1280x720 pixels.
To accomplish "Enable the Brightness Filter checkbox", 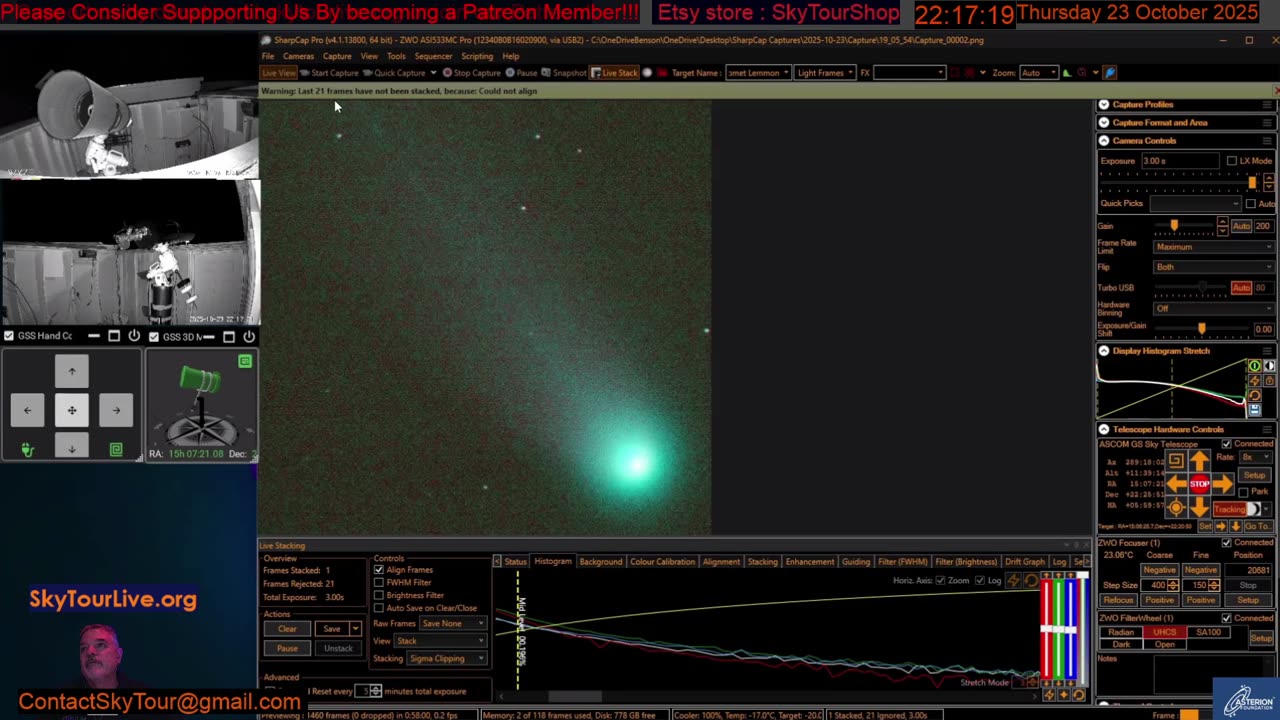I will pyautogui.click(x=379, y=596).
